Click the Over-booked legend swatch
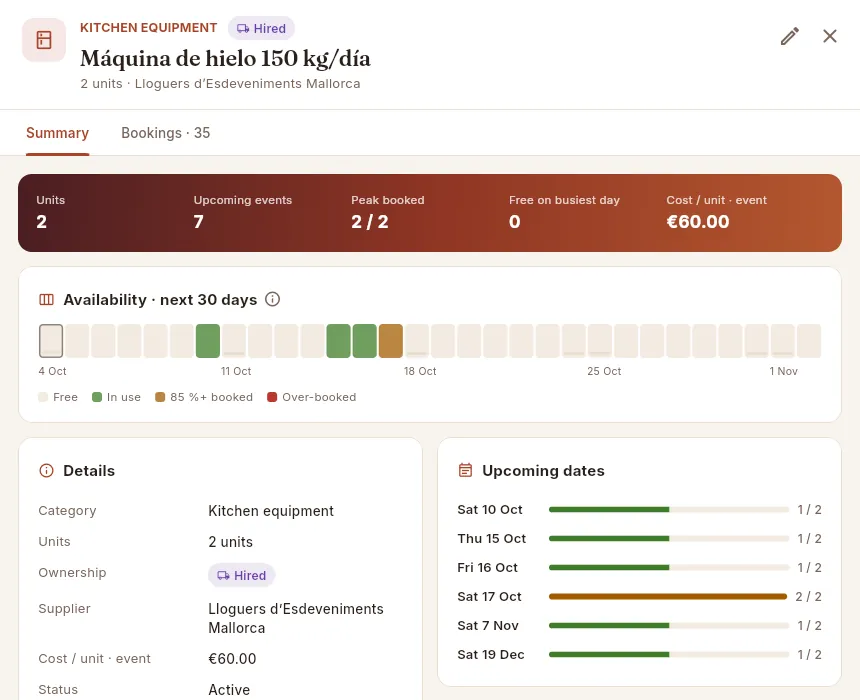 coord(272,397)
